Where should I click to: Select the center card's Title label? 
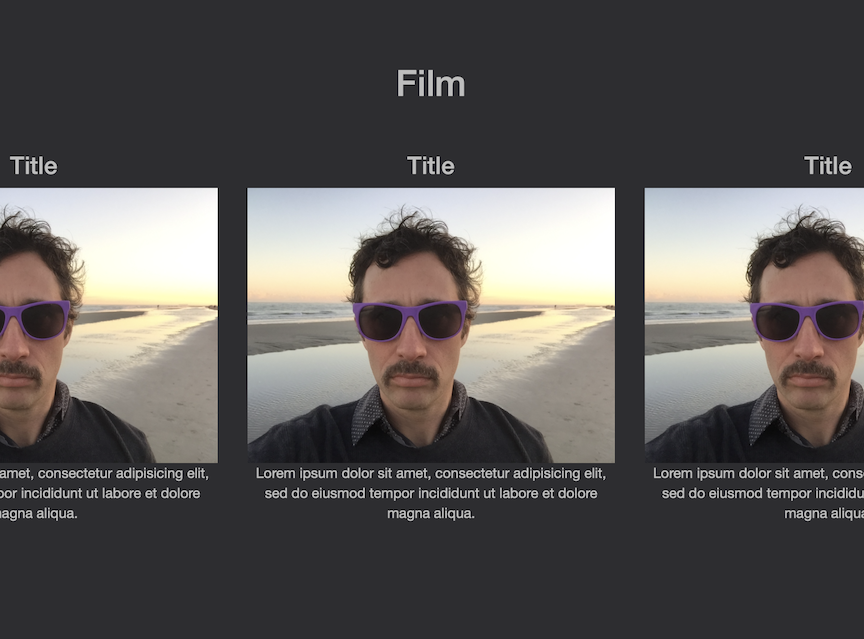click(x=430, y=166)
